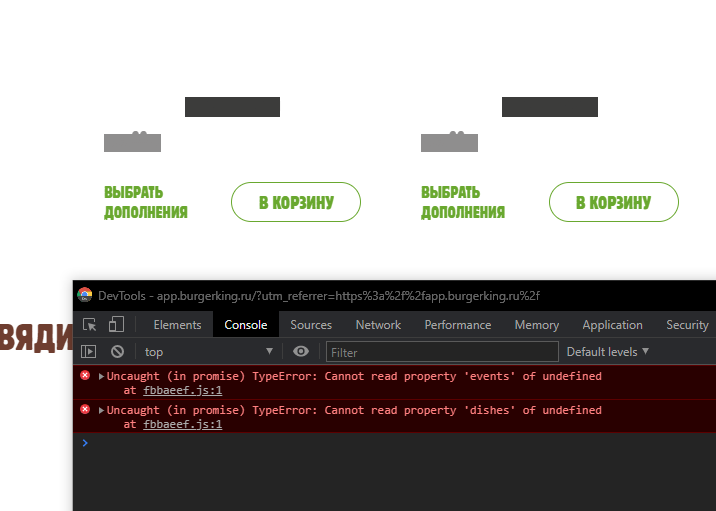This screenshot has width=716, height=511.
Task: Open the 'top' JavaScript context dropdown
Action: [x=208, y=351]
